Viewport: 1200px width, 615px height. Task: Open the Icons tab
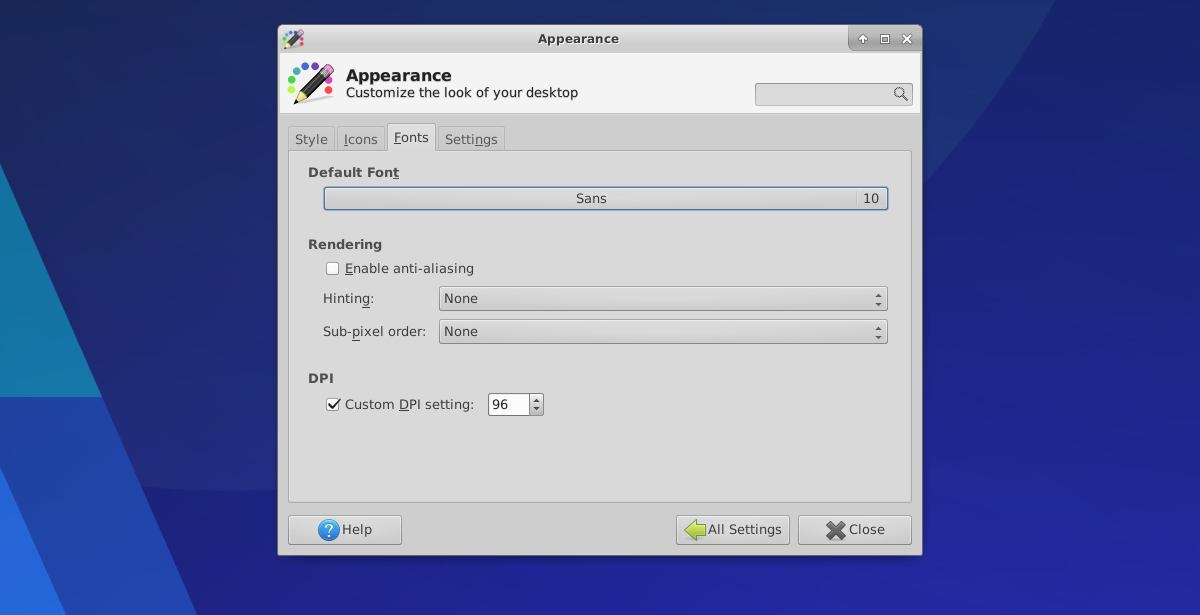point(361,139)
